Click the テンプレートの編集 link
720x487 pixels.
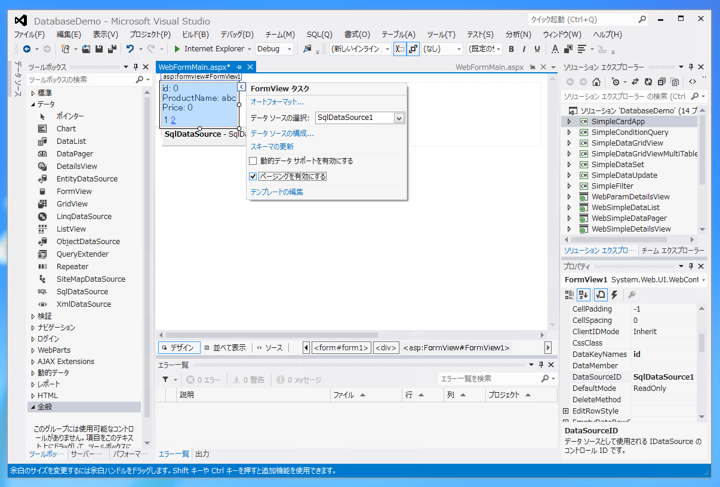click(276, 192)
